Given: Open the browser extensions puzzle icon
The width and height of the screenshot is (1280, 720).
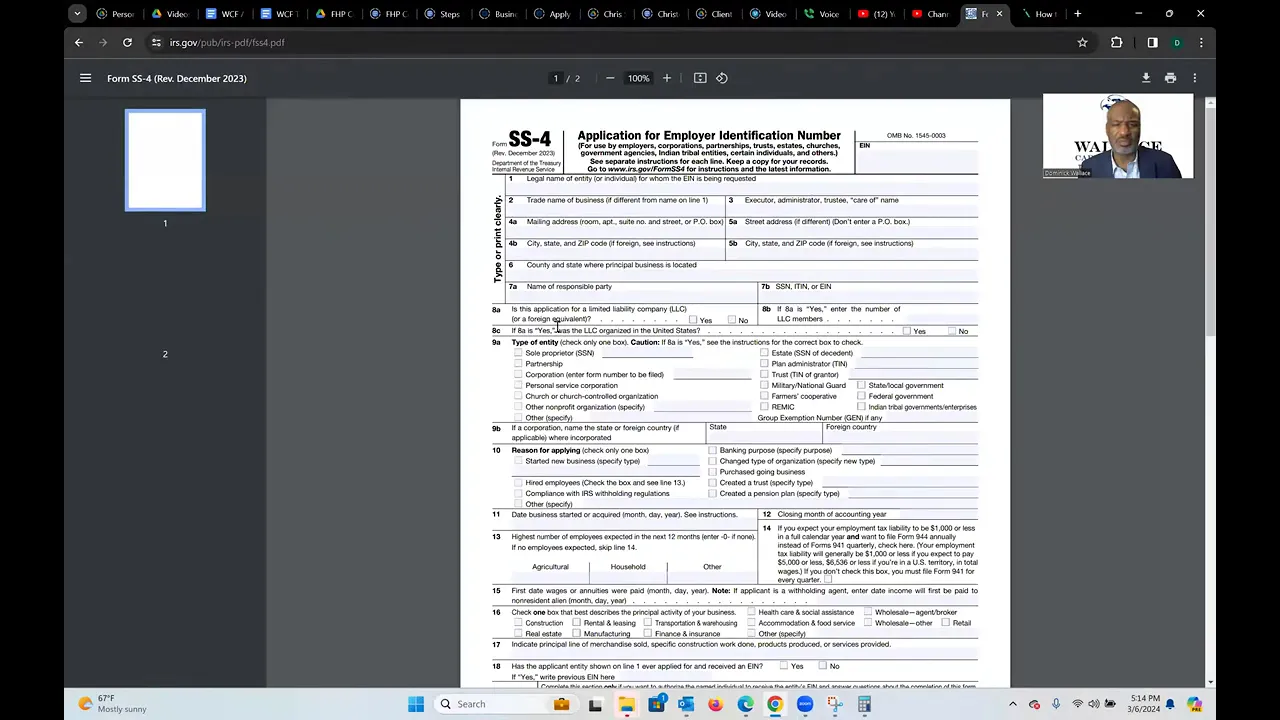Looking at the screenshot, I should [1116, 42].
